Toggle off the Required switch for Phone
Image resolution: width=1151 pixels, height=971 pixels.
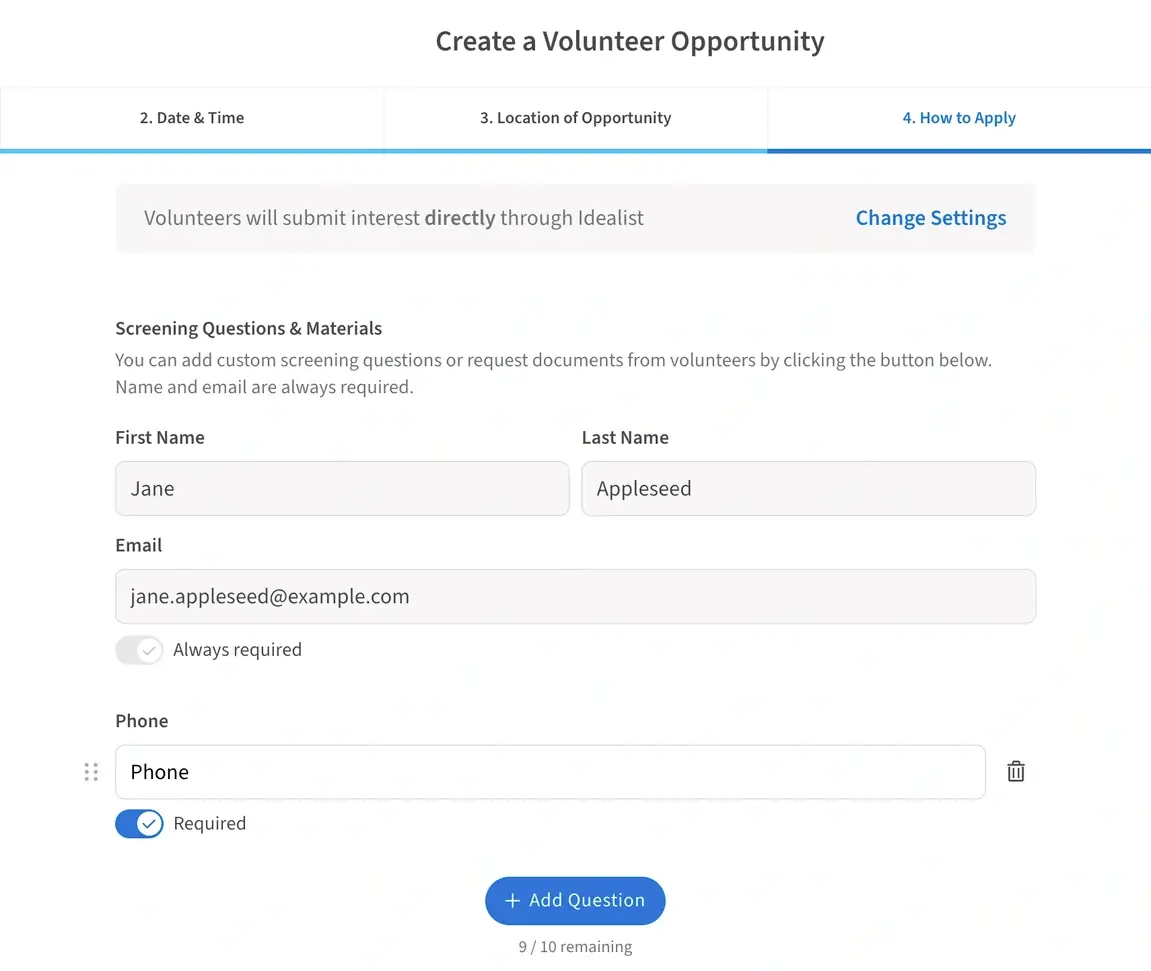(x=139, y=823)
